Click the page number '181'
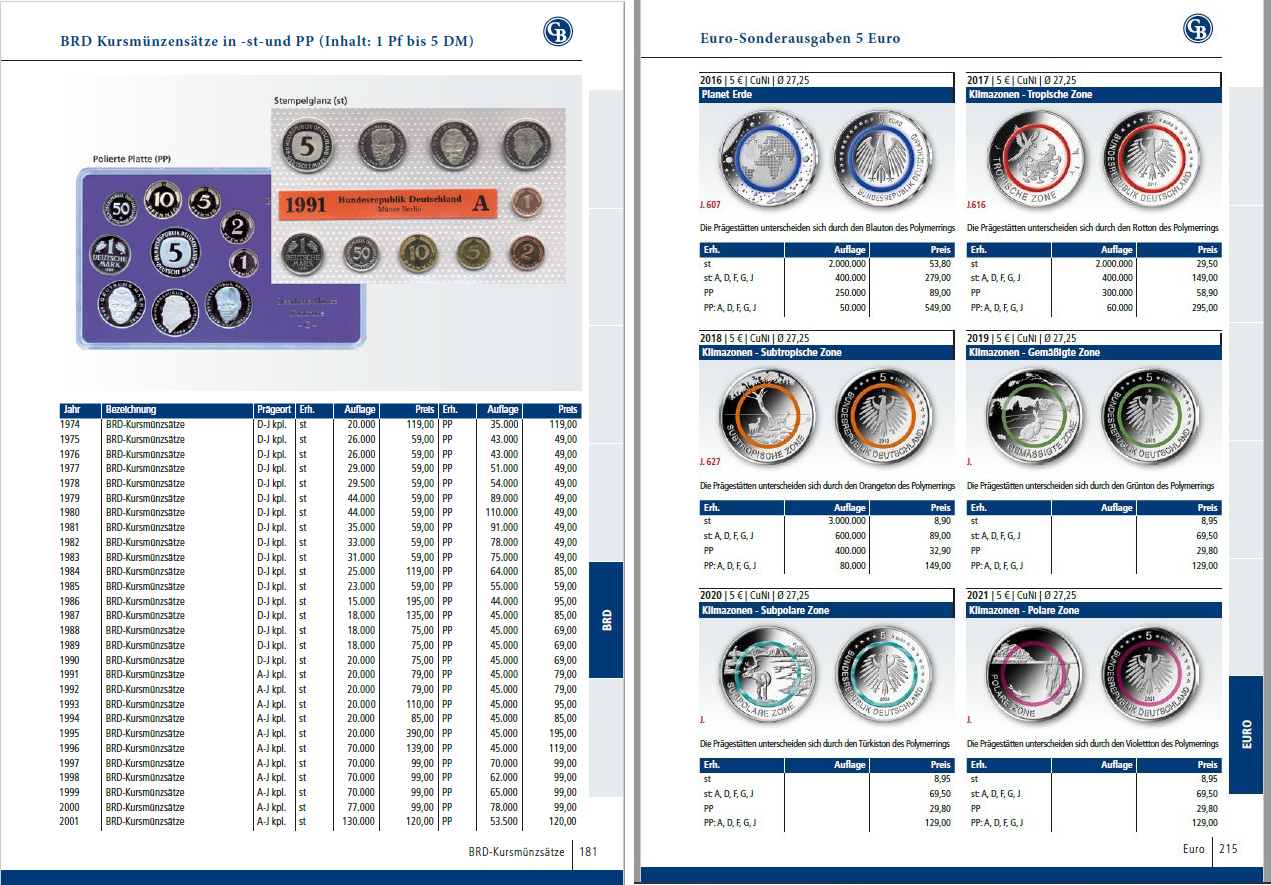Image resolution: width=1271 pixels, height=885 pixels. [x=589, y=852]
